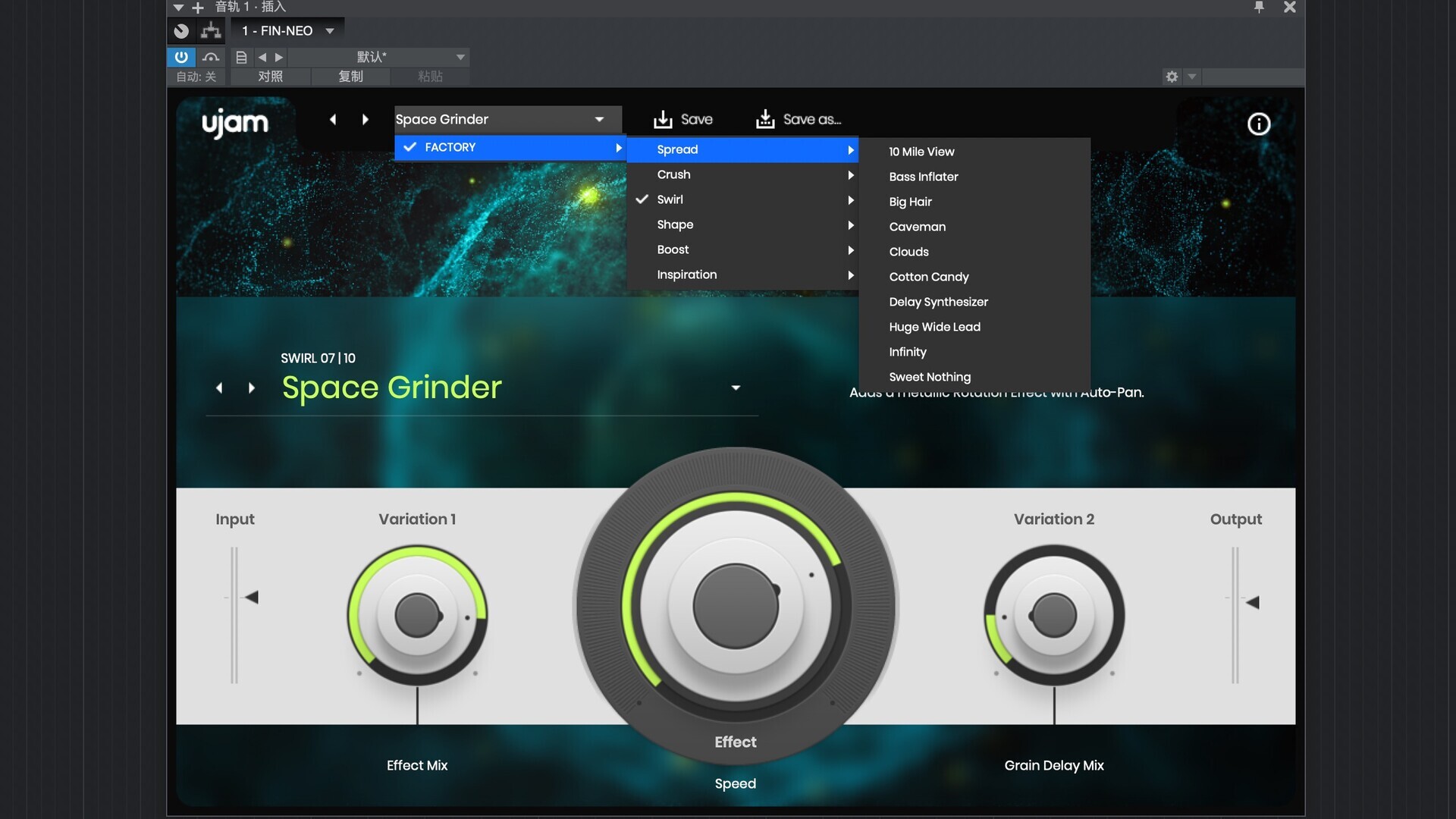The width and height of the screenshot is (1456, 819).
Task: Select previous host preset arrow
Action: point(262,57)
